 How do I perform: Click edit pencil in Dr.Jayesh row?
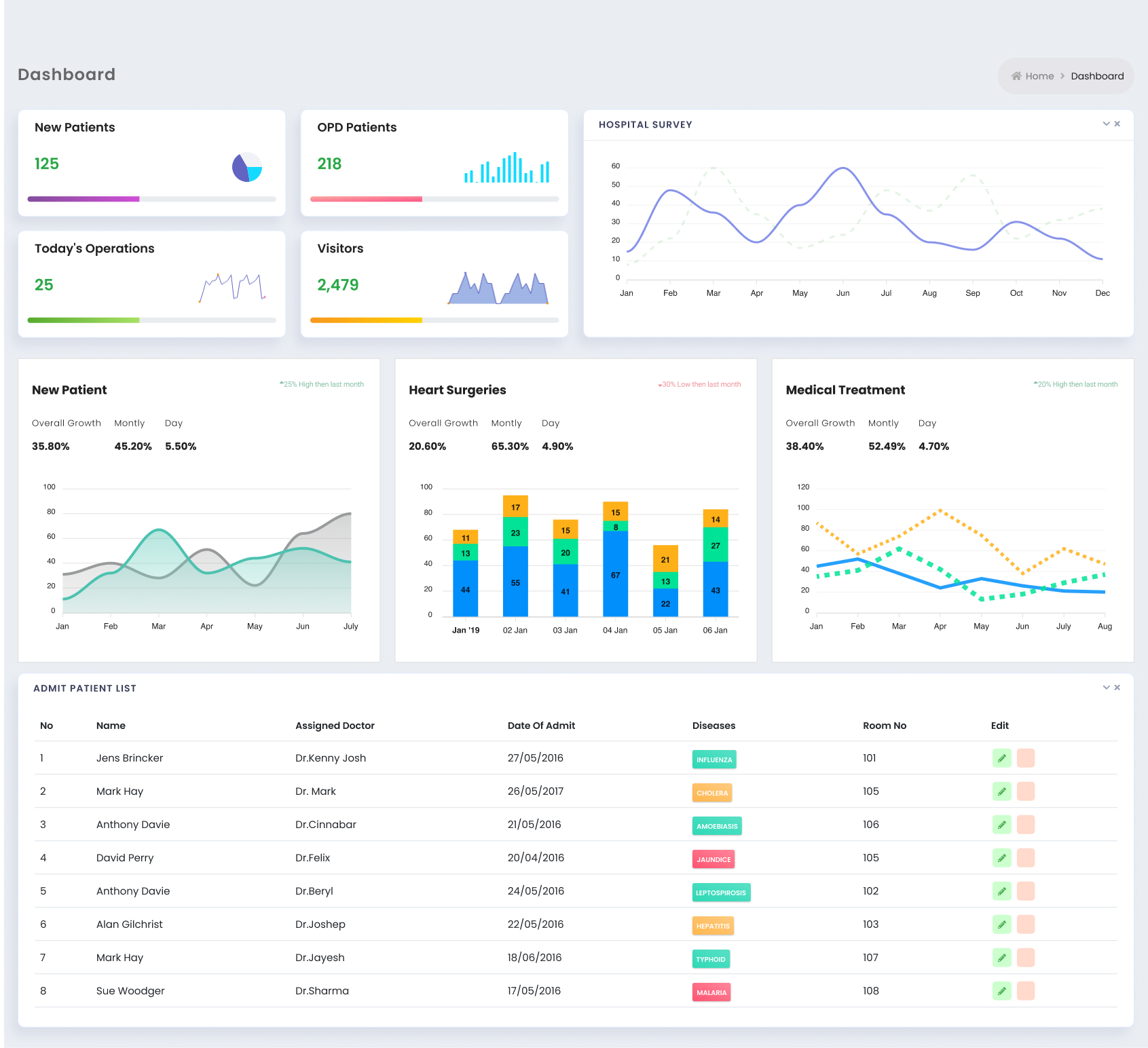click(1001, 958)
